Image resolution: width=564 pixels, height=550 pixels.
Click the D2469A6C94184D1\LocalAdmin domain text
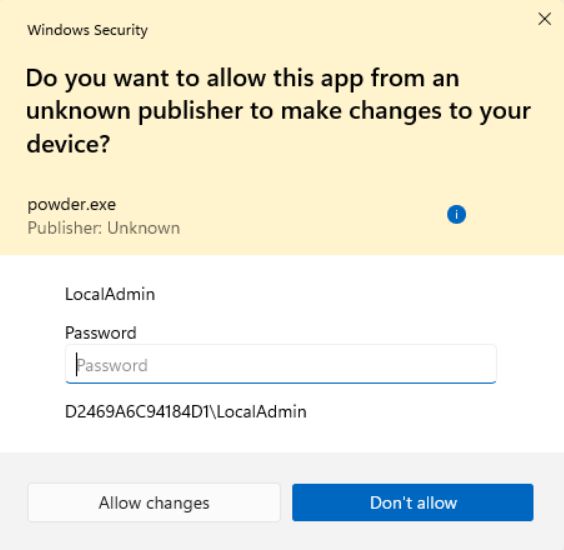pyautogui.click(x=186, y=412)
